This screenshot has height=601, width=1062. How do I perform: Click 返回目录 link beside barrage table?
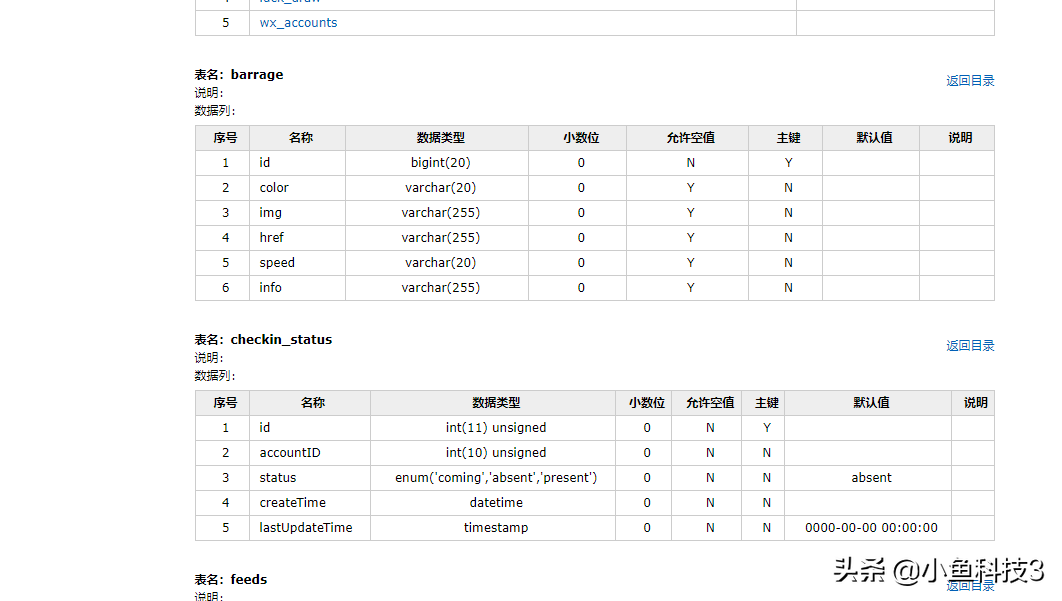[x=970, y=81]
